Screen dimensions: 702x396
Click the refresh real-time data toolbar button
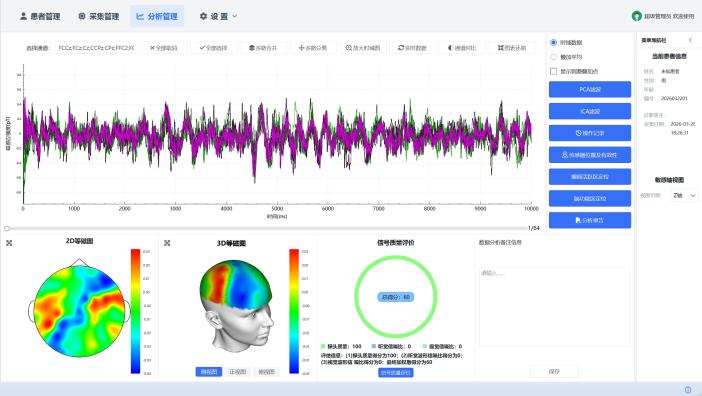413,48
